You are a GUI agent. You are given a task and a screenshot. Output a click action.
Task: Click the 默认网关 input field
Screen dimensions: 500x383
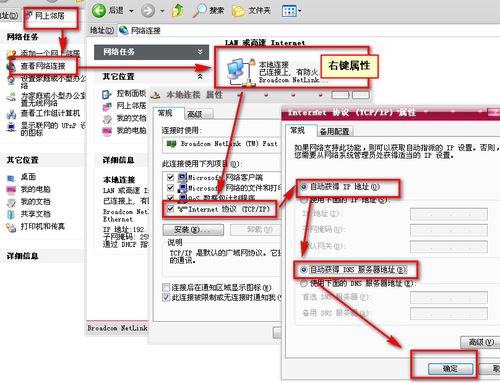point(449,247)
